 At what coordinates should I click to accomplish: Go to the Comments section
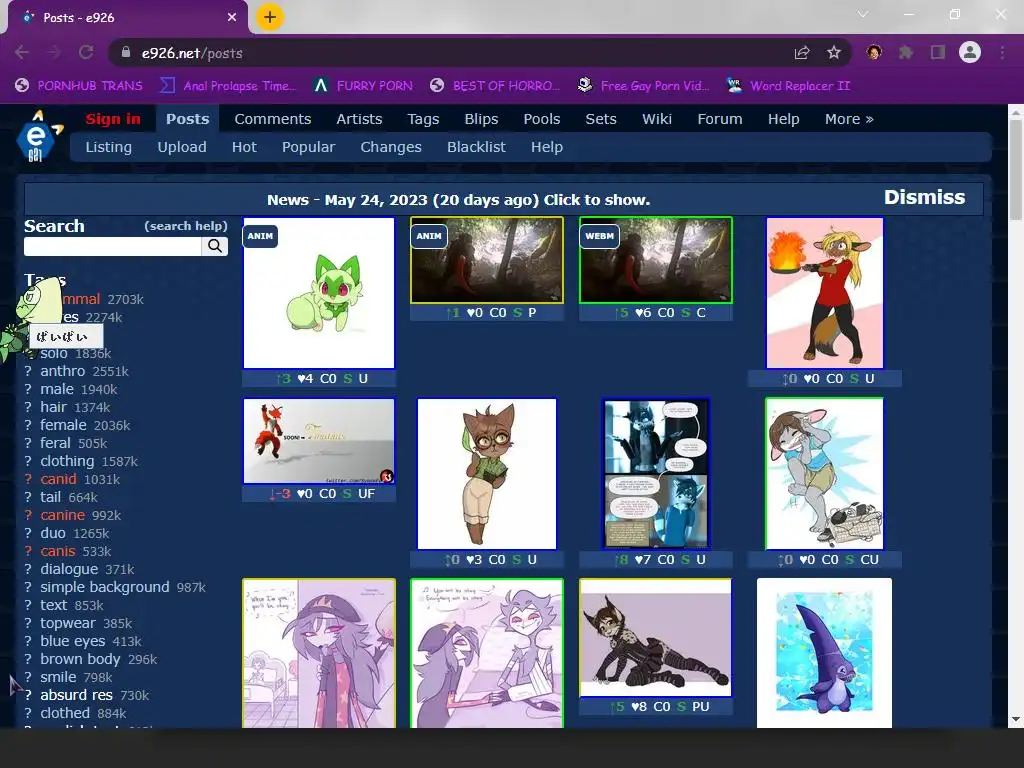(x=272, y=119)
